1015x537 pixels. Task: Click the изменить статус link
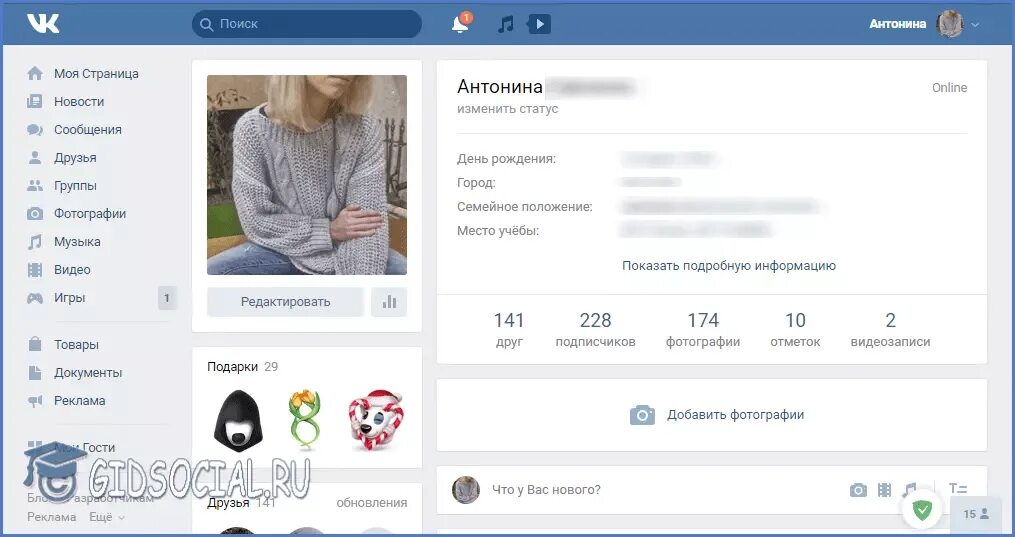(508, 109)
